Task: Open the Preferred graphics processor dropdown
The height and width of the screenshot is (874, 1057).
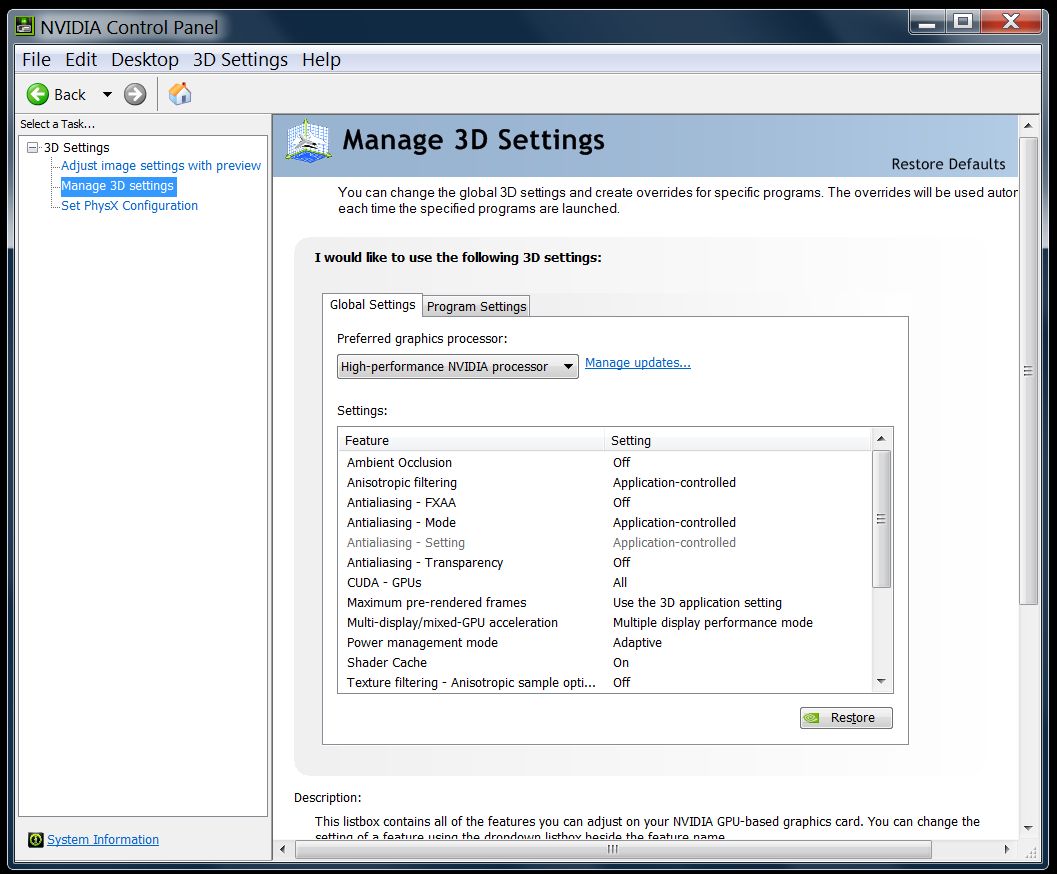Action: pos(458,367)
